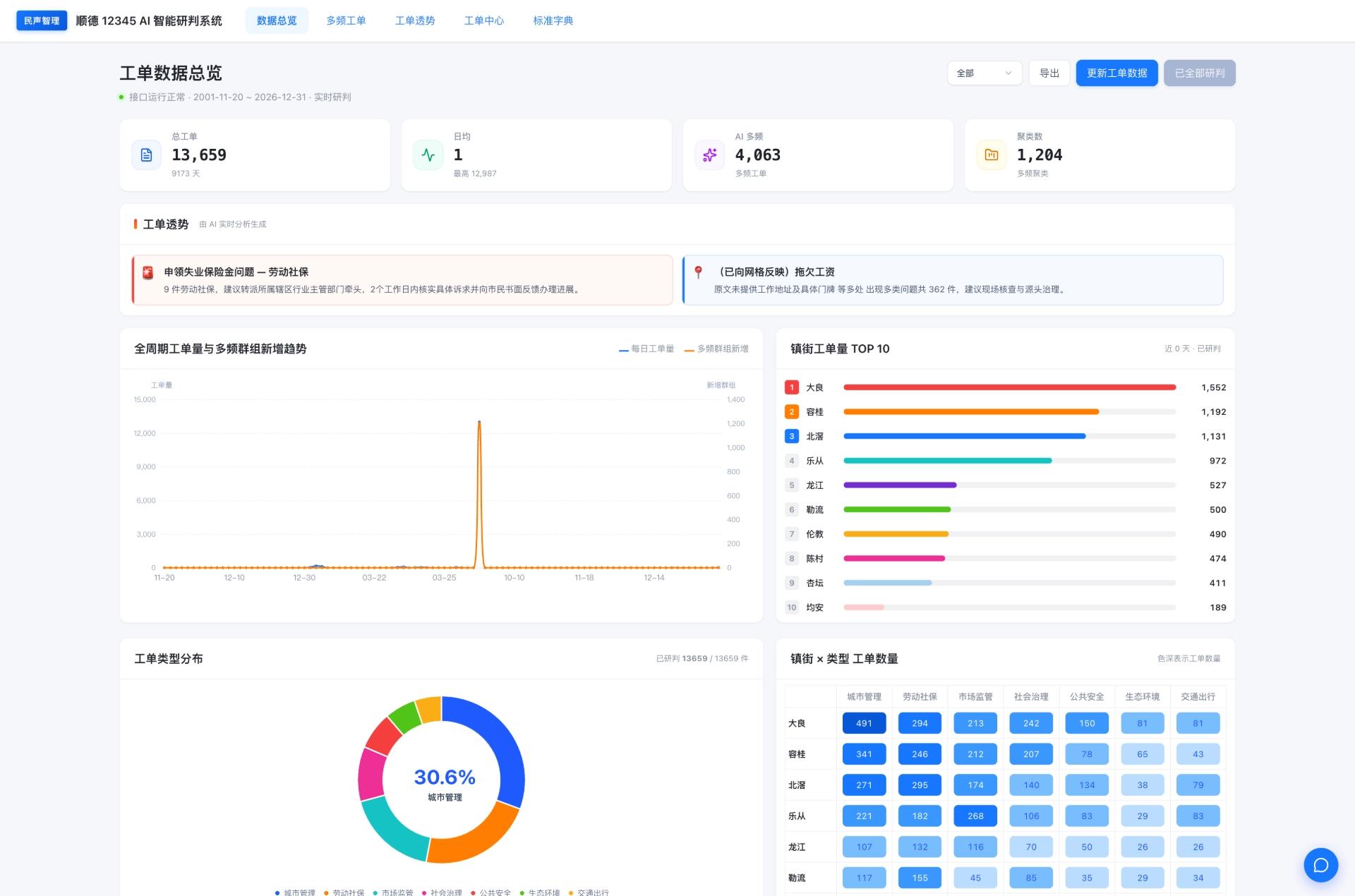Click the 民声智理 logo badge
The image size is (1355, 896).
(x=42, y=20)
